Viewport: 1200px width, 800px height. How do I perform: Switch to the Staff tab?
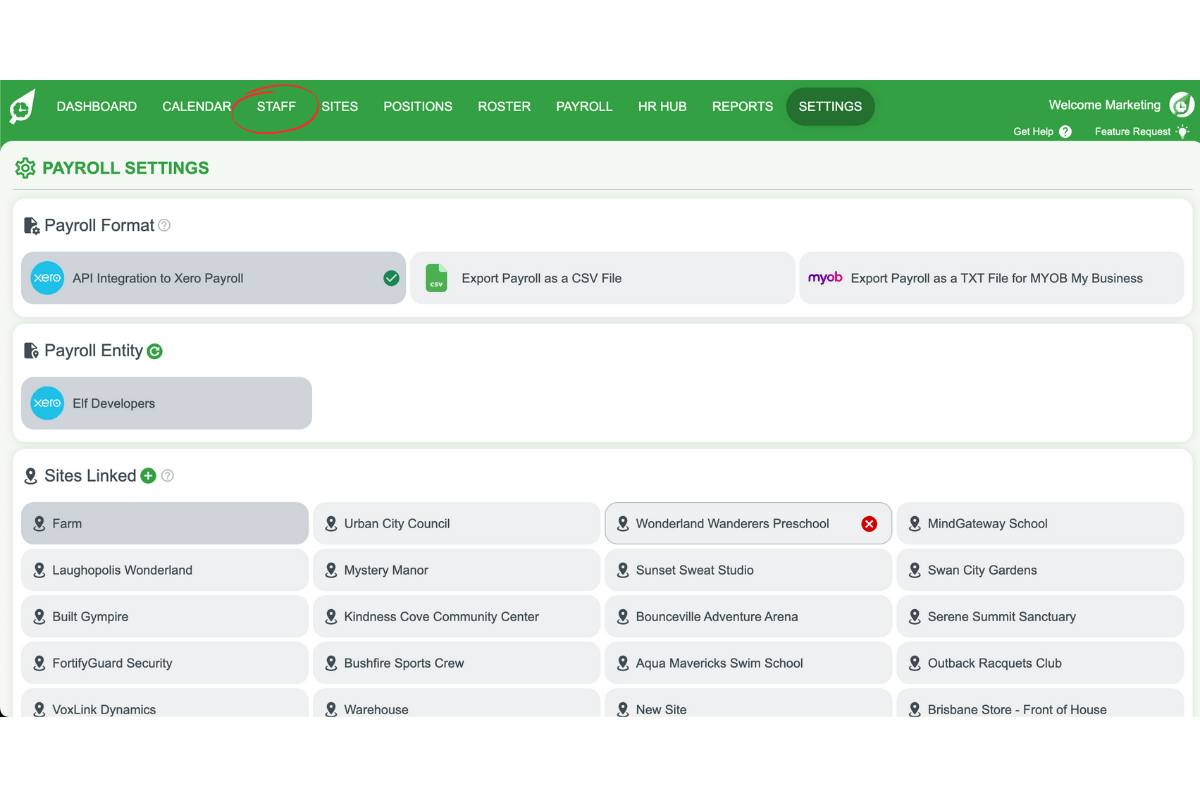276,106
